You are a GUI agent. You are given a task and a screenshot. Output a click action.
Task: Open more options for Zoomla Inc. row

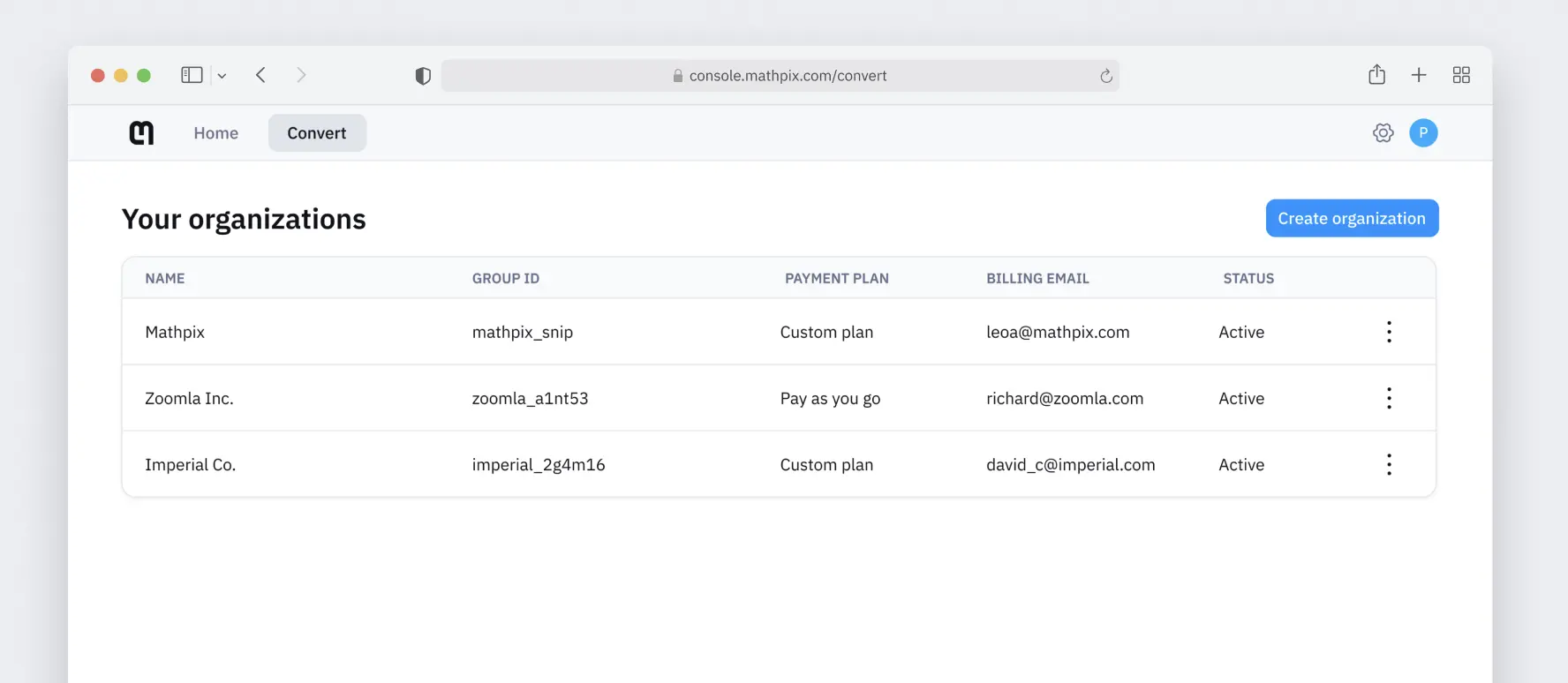click(1389, 398)
